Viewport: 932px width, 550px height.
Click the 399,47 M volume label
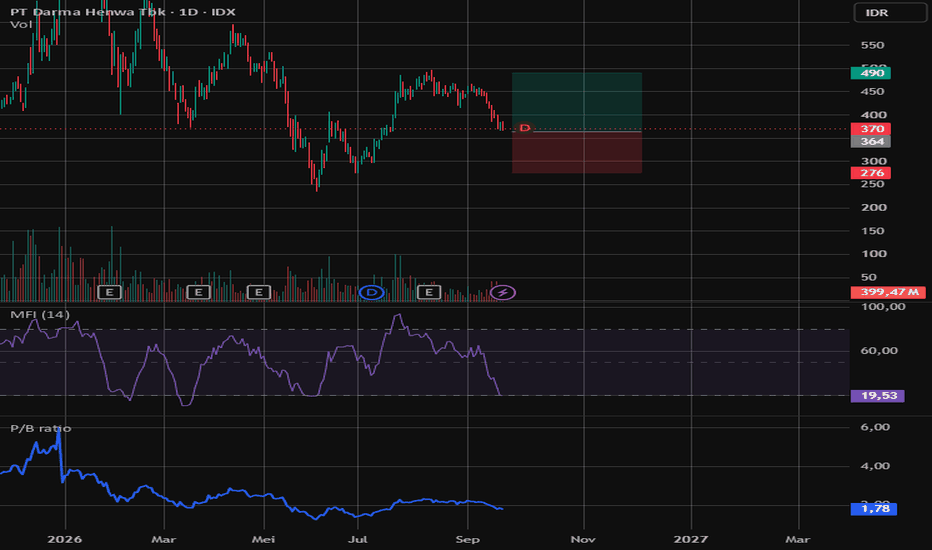(x=888, y=292)
